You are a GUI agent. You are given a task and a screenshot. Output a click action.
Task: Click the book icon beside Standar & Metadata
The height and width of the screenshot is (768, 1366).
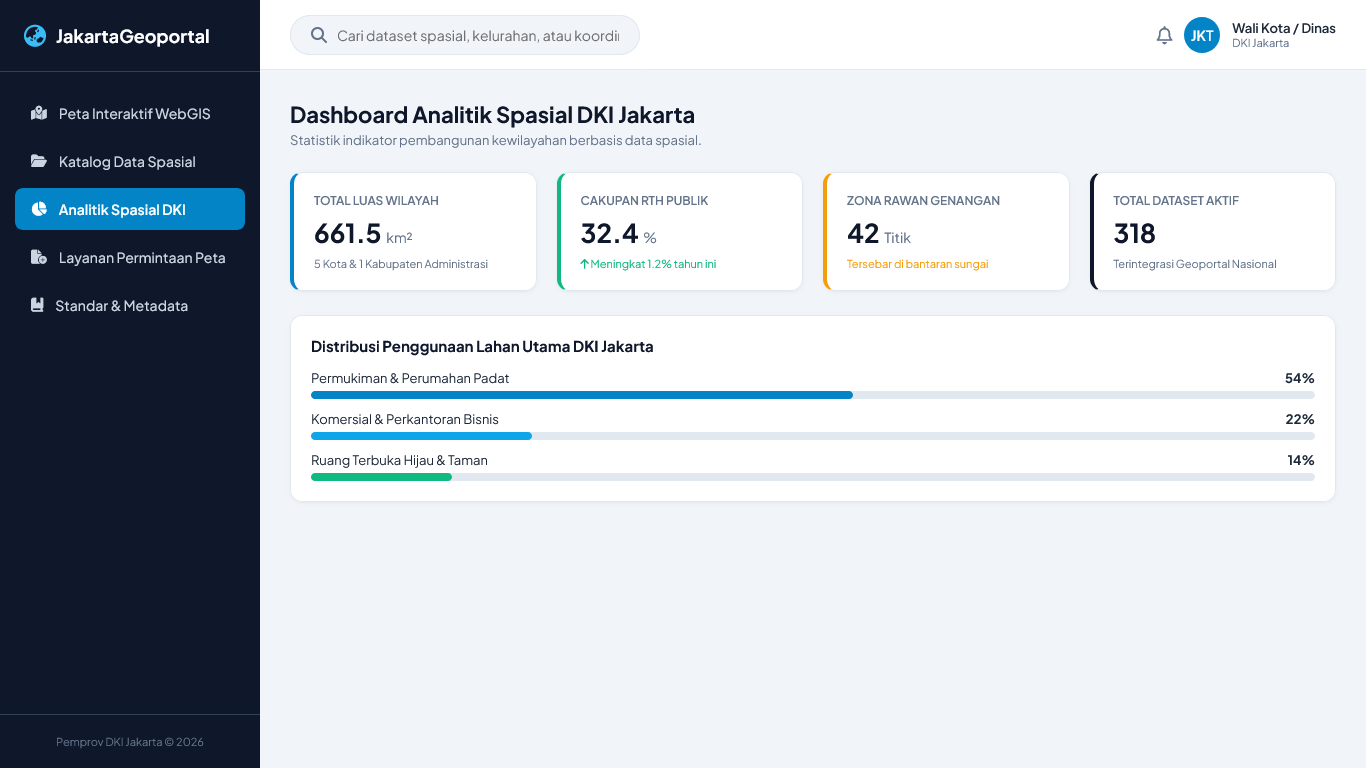point(37,305)
